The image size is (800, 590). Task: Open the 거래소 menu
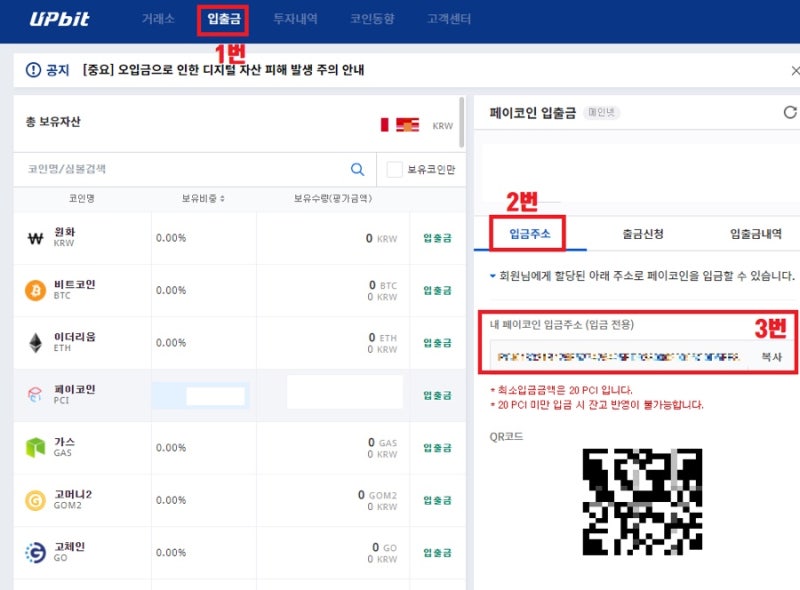tap(158, 19)
